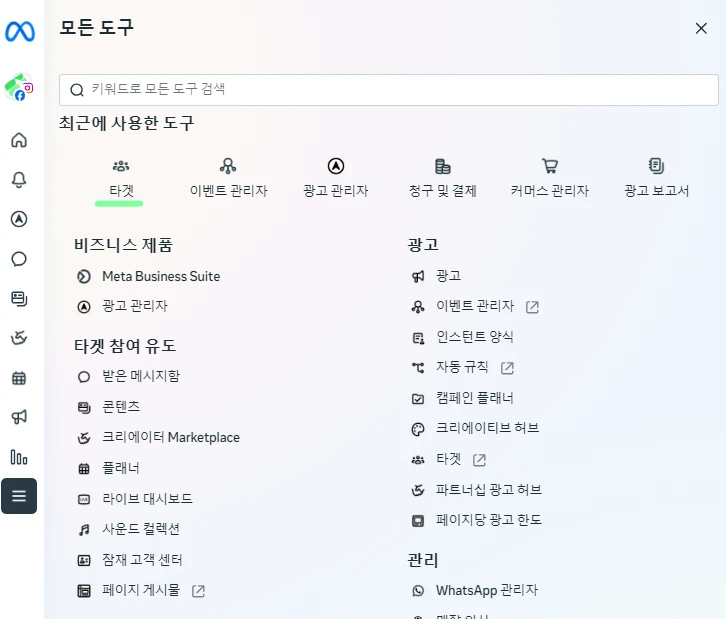Click the Meta logo icon
The height and width of the screenshot is (619, 726).
pos(19,31)
